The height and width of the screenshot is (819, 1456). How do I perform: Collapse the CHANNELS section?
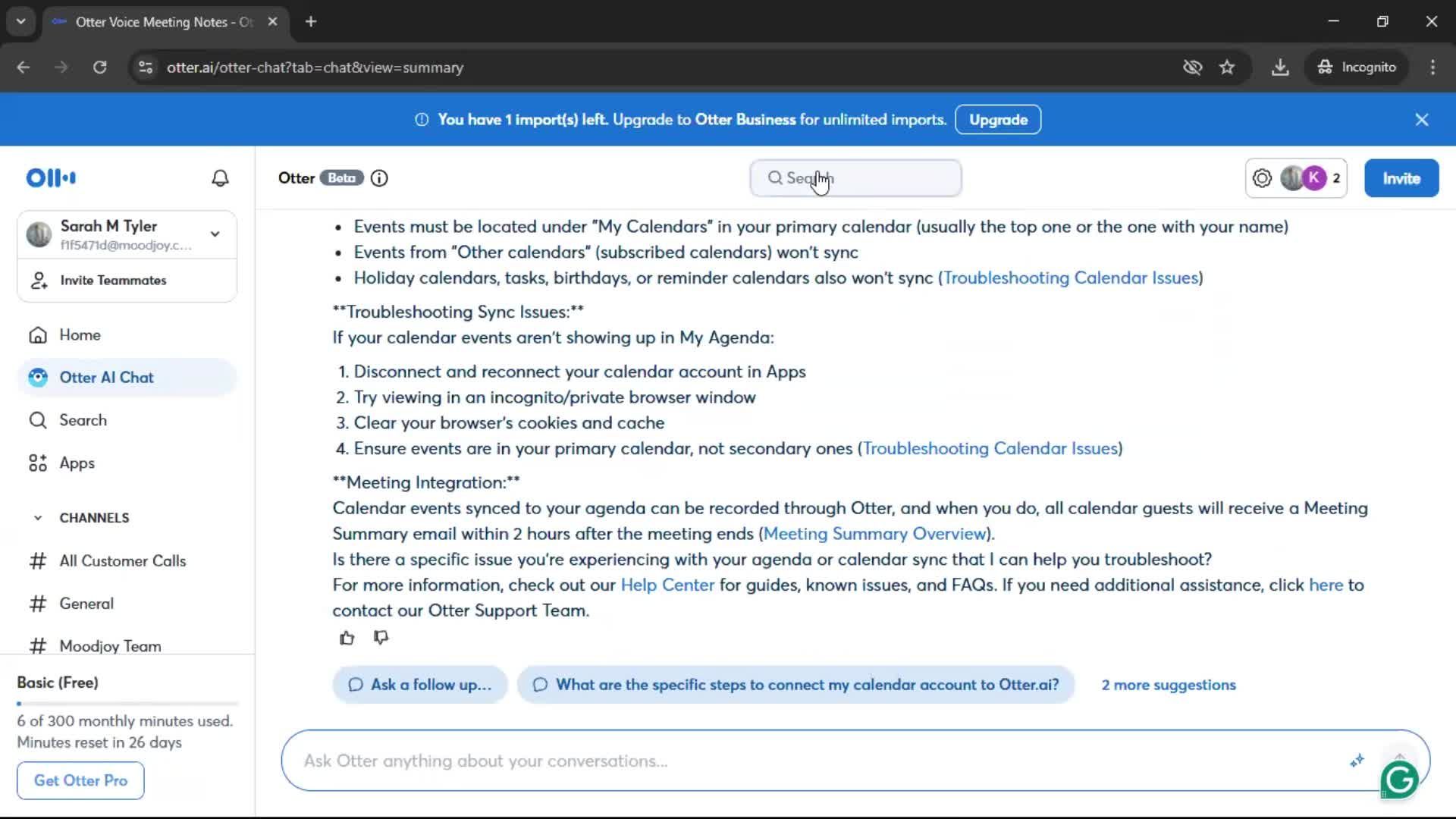38,518
